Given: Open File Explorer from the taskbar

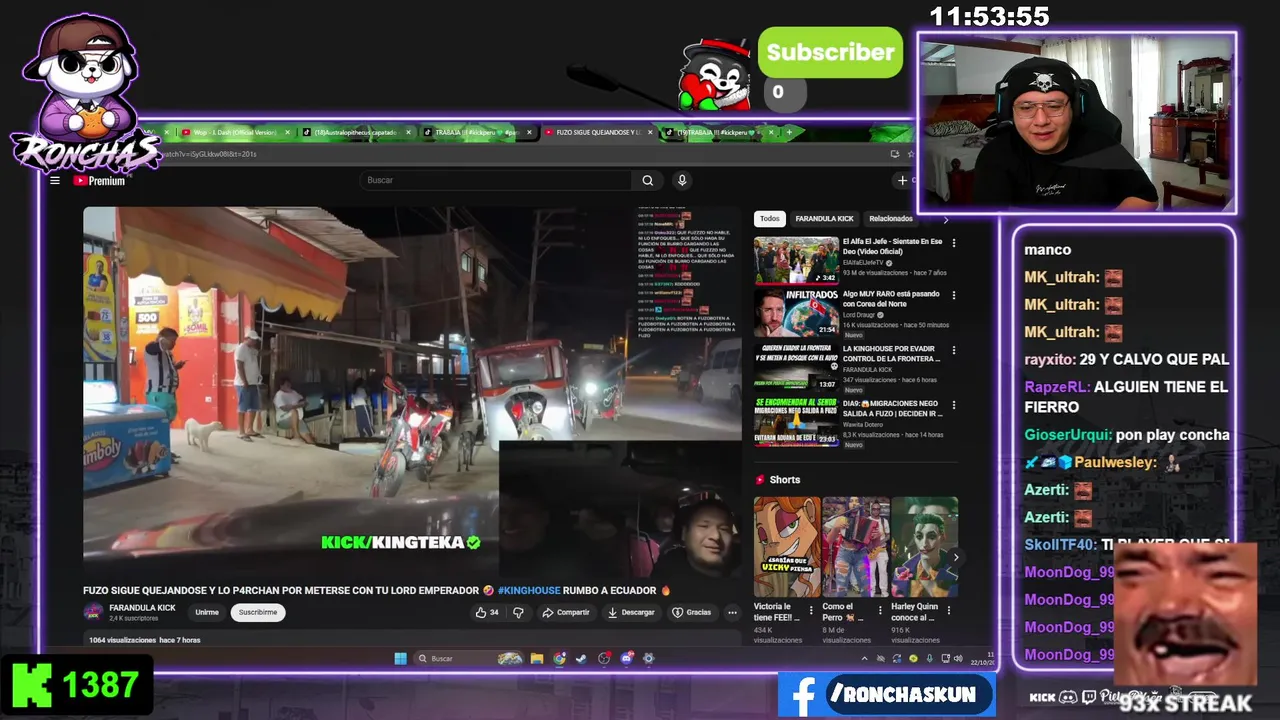Looking at the screenshot, I should [537, 658].
